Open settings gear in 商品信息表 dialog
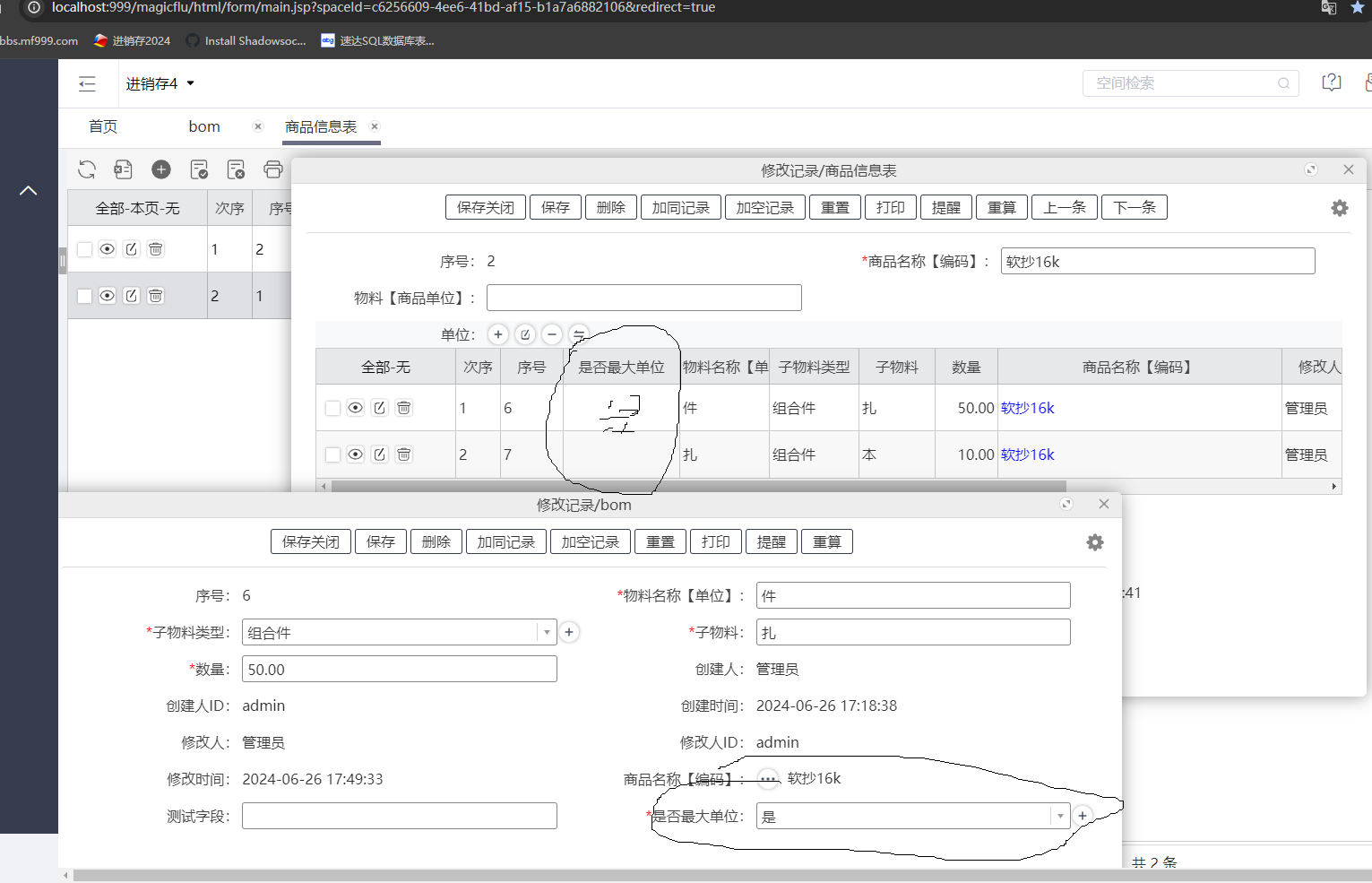 [x=1340, y=208]
